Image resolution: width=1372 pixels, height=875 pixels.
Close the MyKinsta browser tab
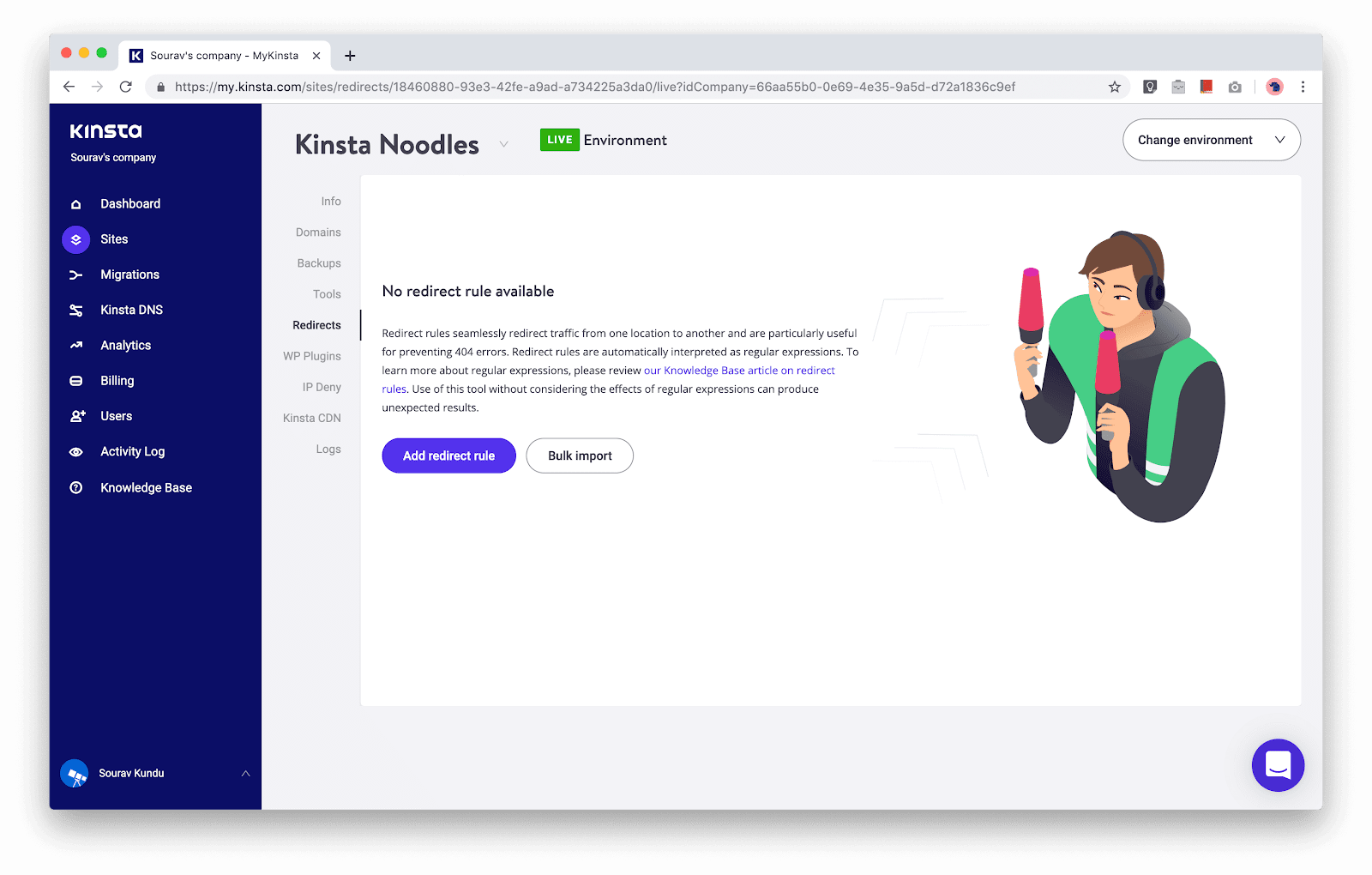coord(316,56)
